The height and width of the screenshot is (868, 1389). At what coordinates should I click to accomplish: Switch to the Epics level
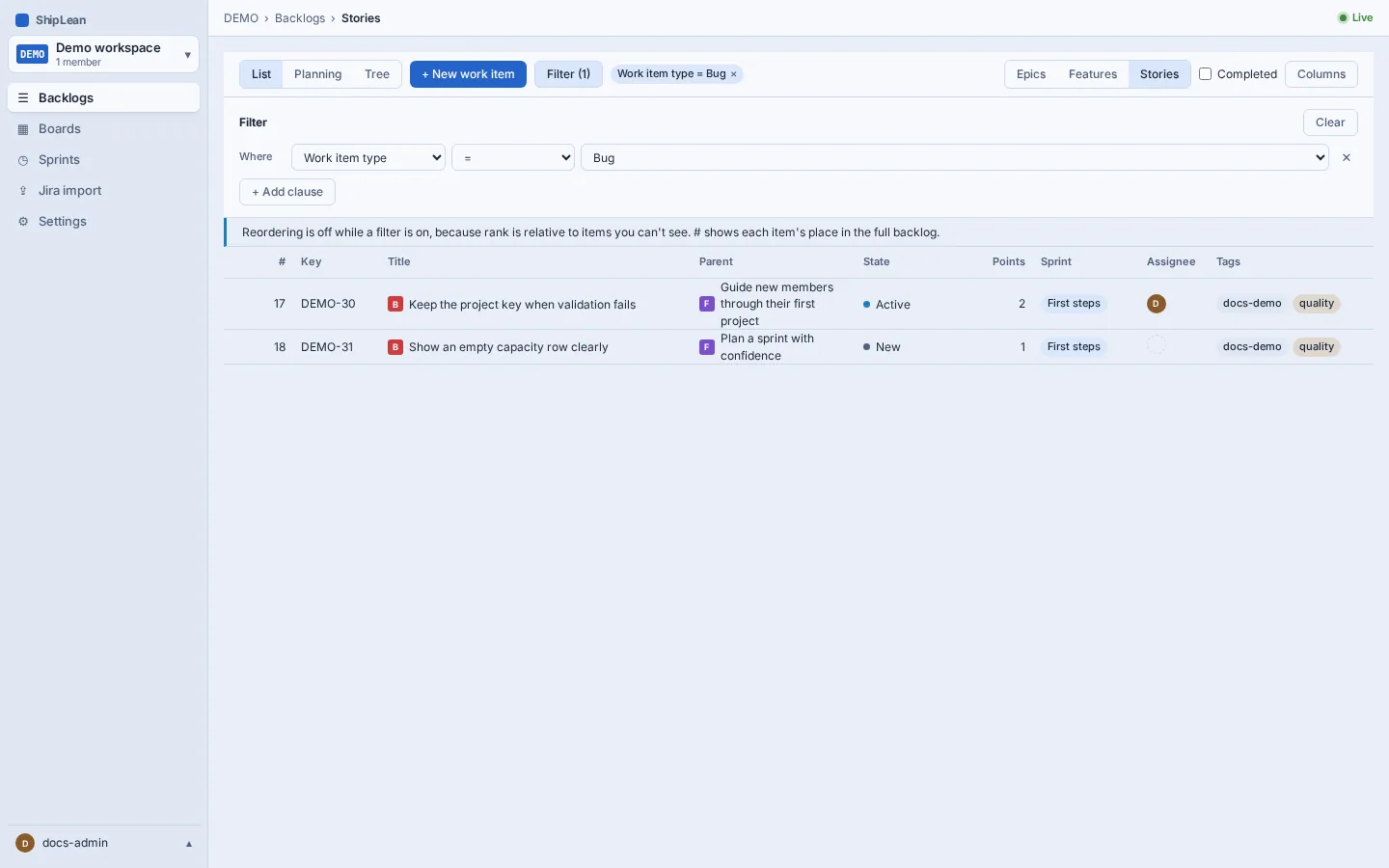click(1031, 74)
